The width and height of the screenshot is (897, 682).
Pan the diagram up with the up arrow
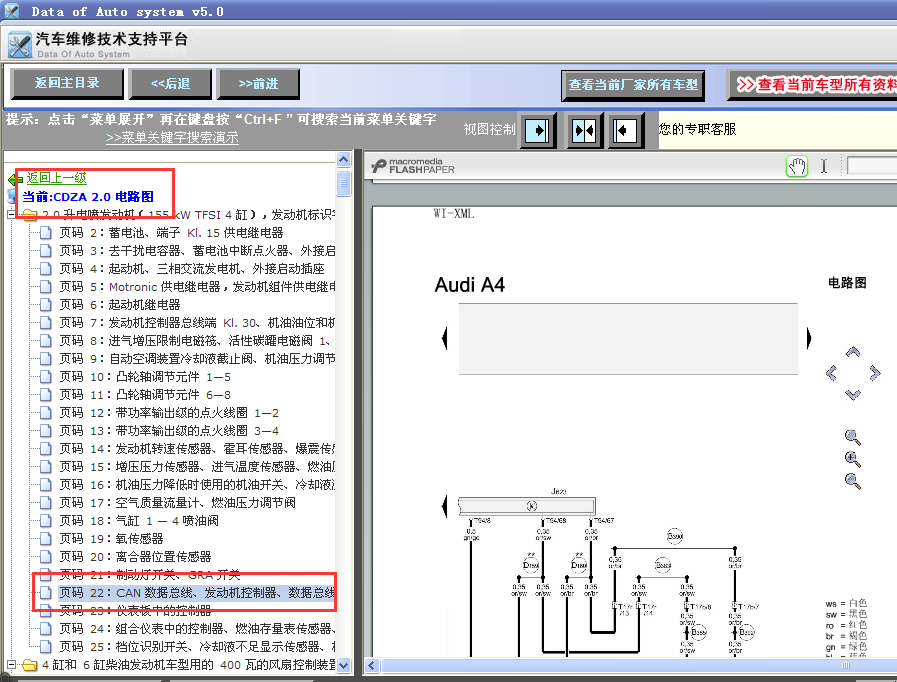[853, 352]
